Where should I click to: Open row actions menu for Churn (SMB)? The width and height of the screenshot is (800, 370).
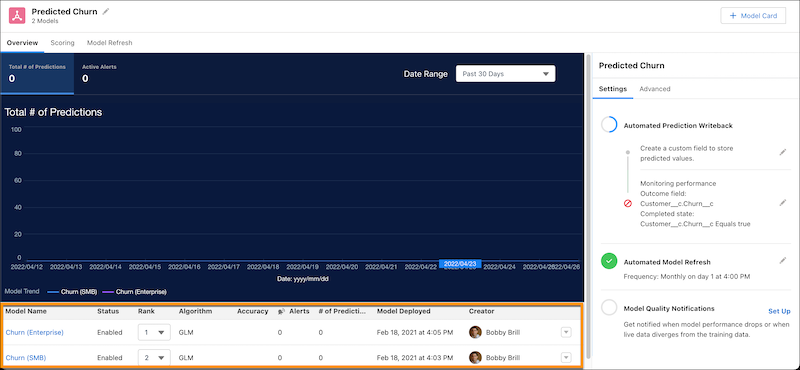click(566, 357)
